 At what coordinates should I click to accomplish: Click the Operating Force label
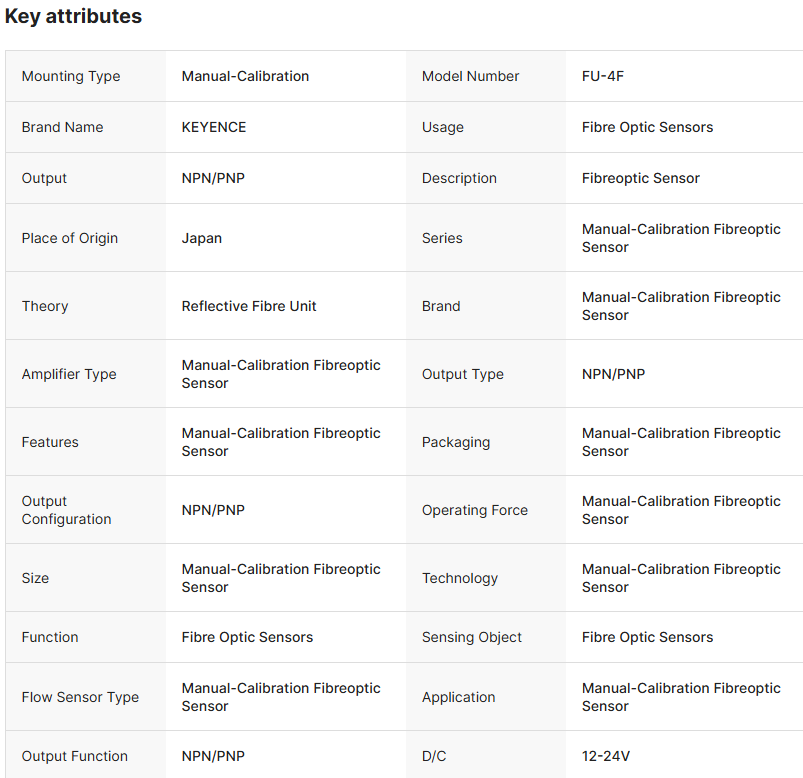pyautogui.click(x=475, y=510)
